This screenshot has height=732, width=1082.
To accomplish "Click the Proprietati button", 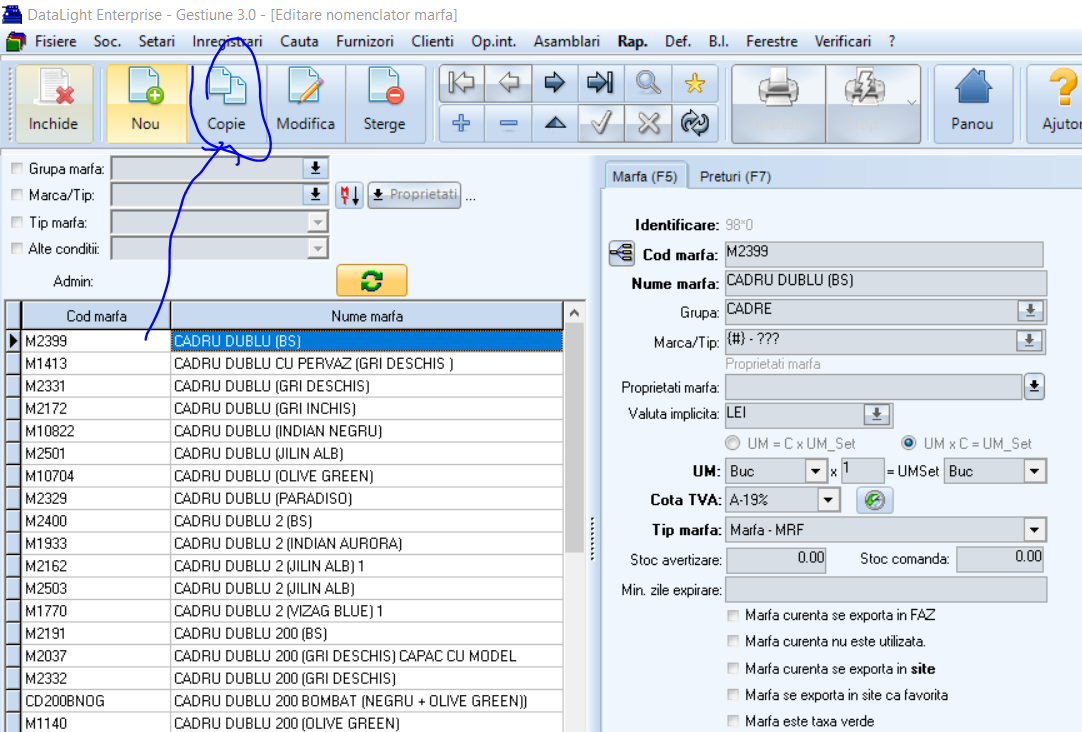I will pos(415,195).
